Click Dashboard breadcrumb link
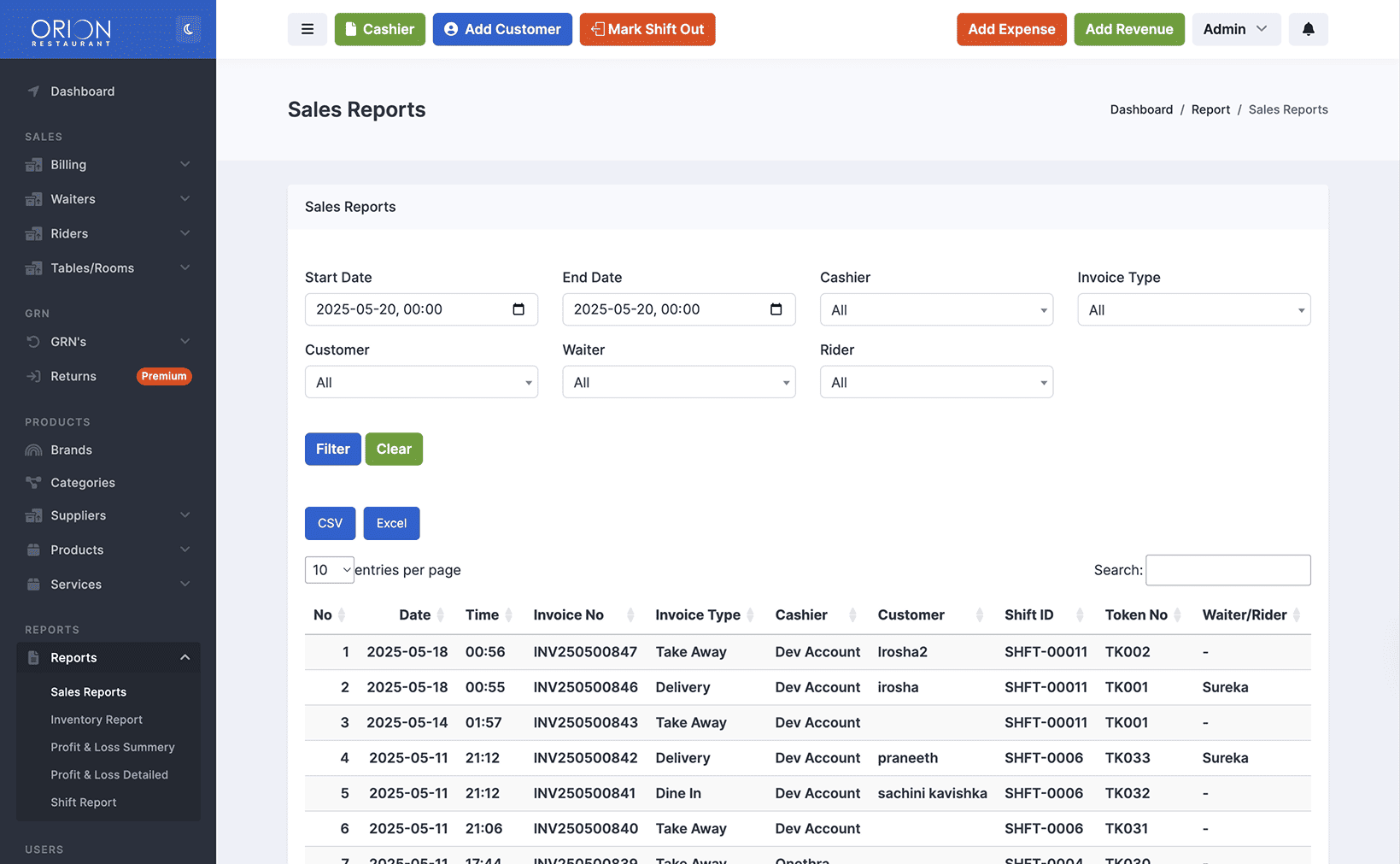Screen dimensions: 1400x864 1141,109
